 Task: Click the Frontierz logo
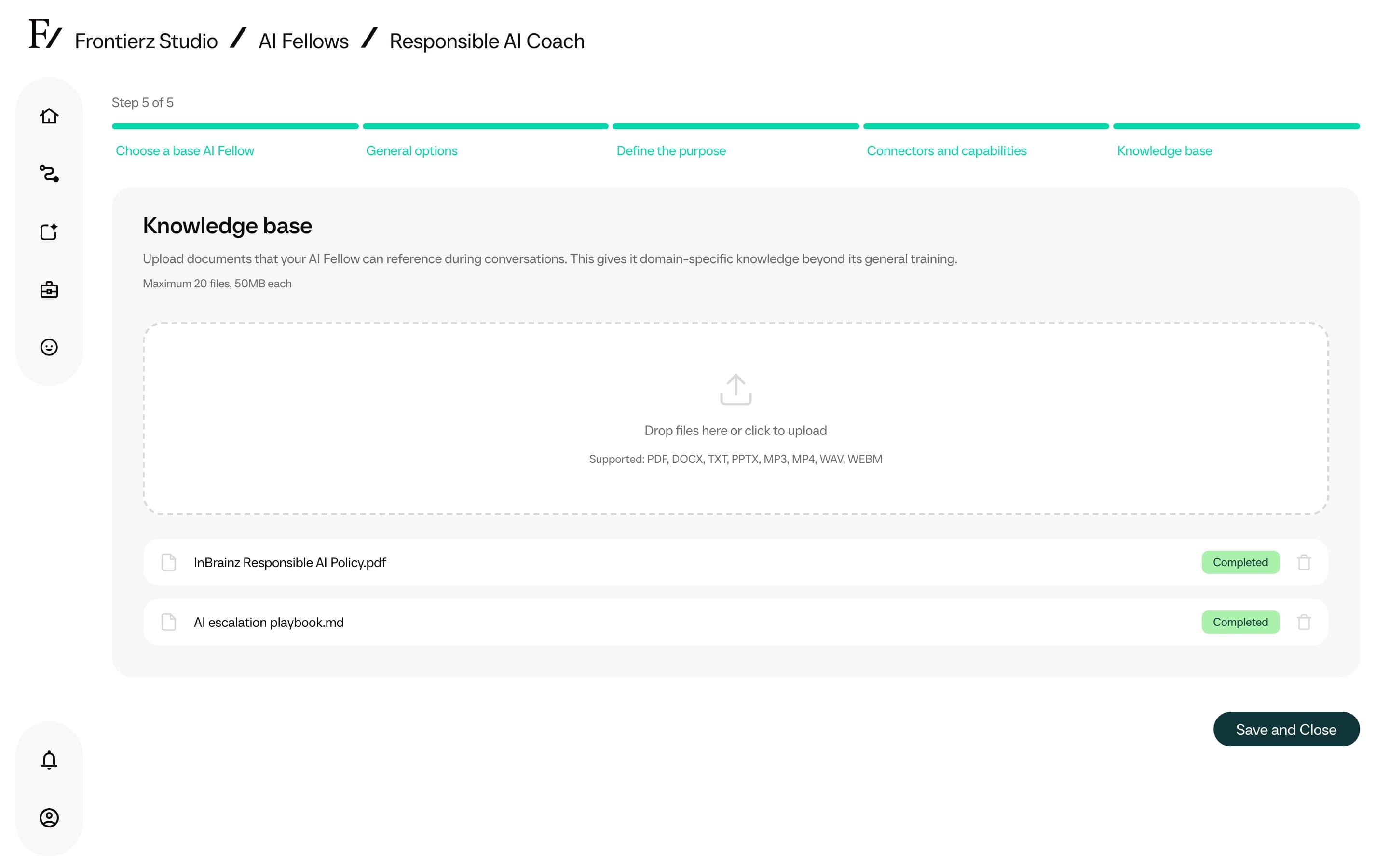45,34
